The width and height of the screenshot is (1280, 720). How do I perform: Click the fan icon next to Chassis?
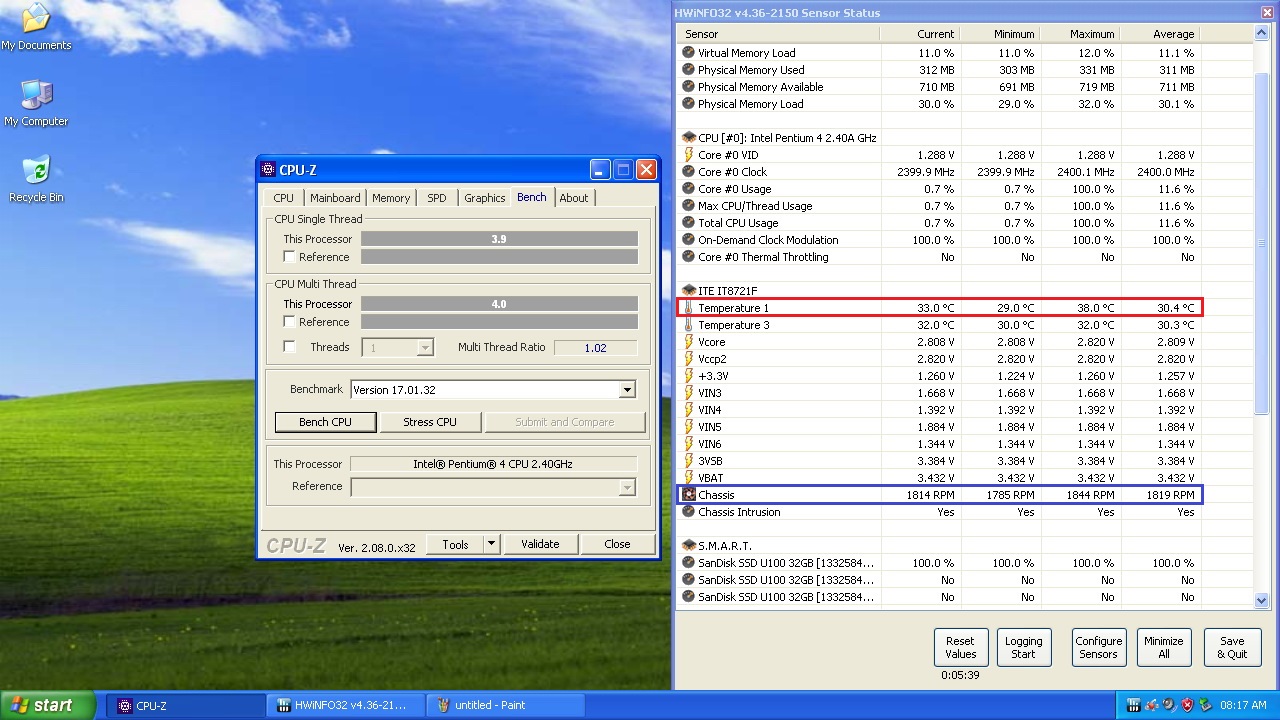click(688, 495)
